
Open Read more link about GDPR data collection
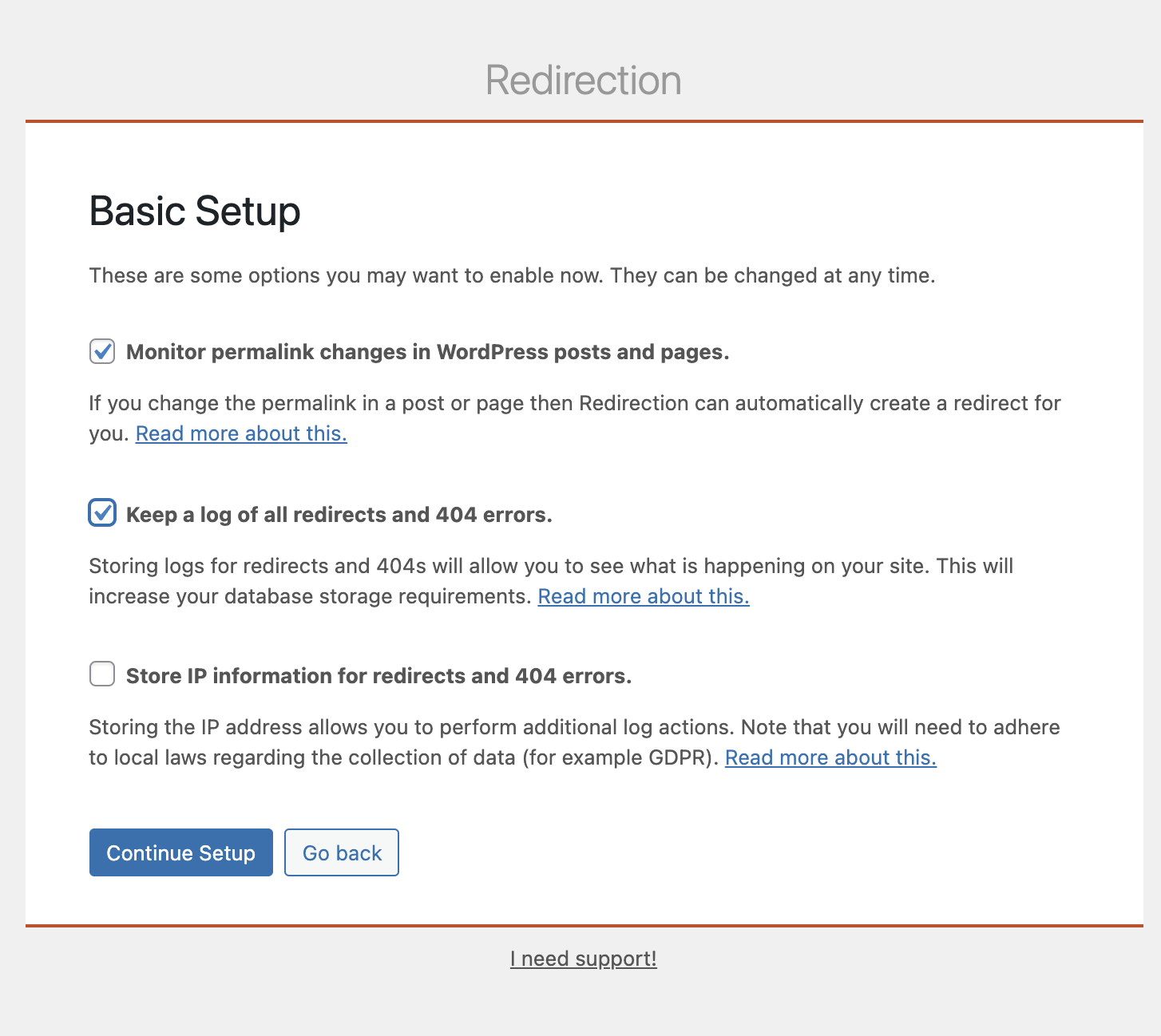pos(830,757)
